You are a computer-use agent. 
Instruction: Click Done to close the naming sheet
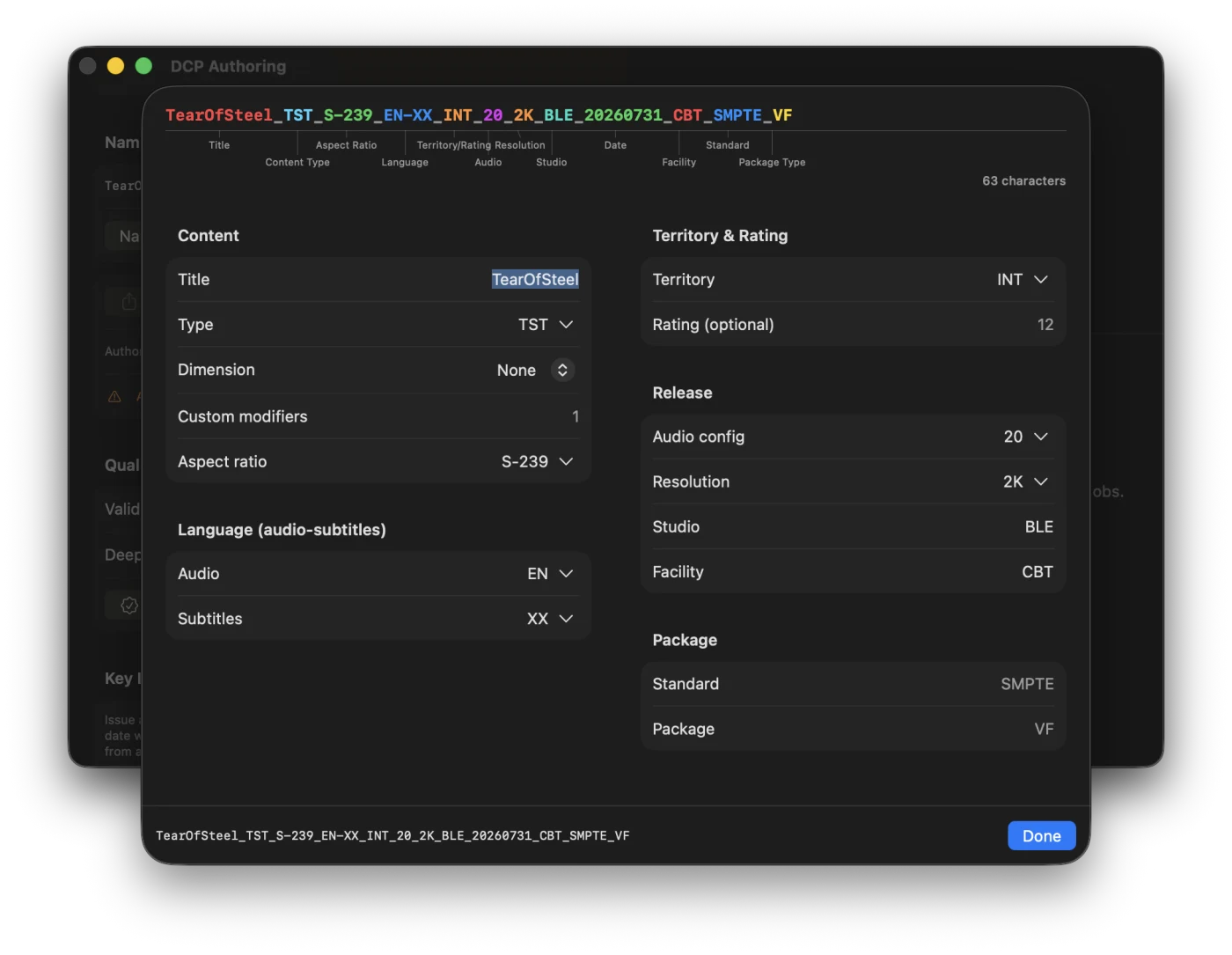tap(1042, 836)
